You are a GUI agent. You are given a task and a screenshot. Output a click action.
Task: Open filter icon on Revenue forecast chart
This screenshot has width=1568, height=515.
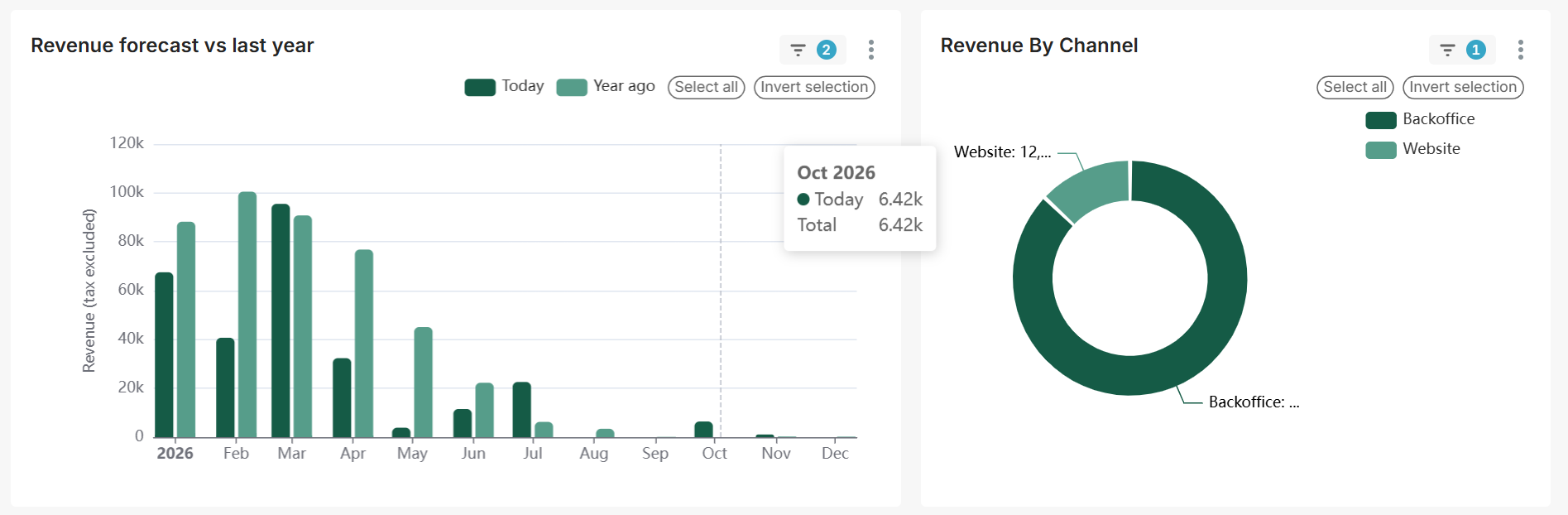coord(798,51)
